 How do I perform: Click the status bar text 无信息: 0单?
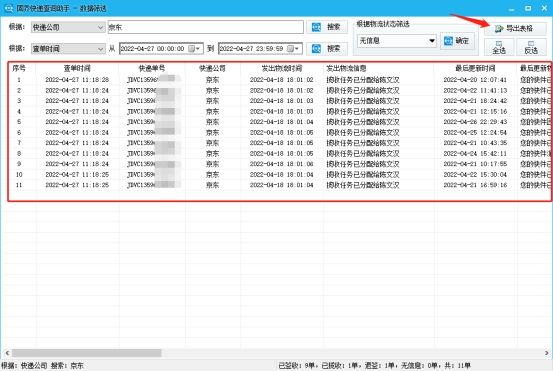click(420, 365)
